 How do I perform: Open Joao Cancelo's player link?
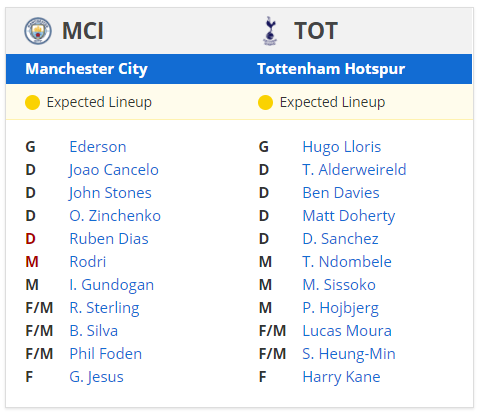point(114,170)
